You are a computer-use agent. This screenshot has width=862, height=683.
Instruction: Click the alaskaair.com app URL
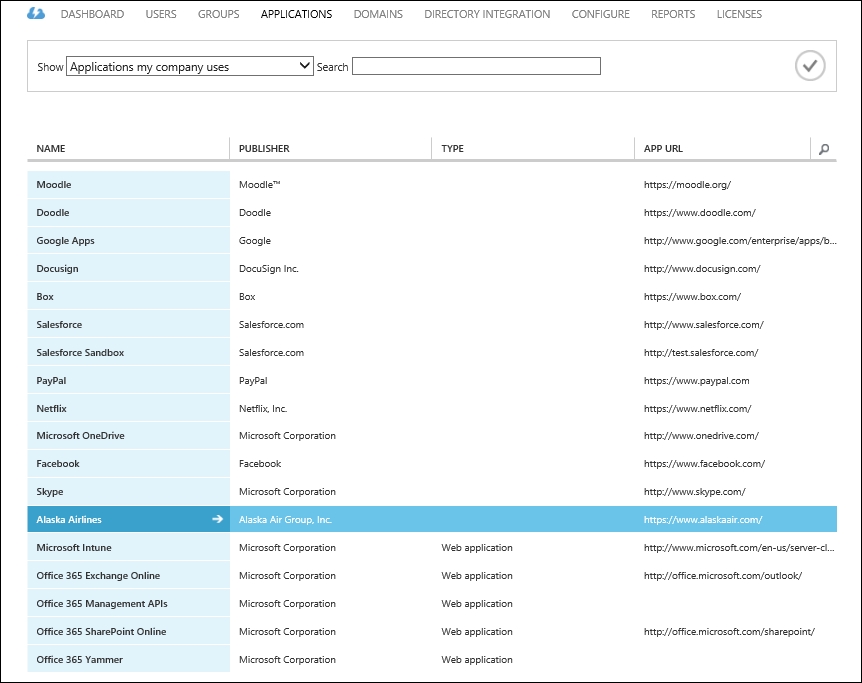(x=703, y=520)
